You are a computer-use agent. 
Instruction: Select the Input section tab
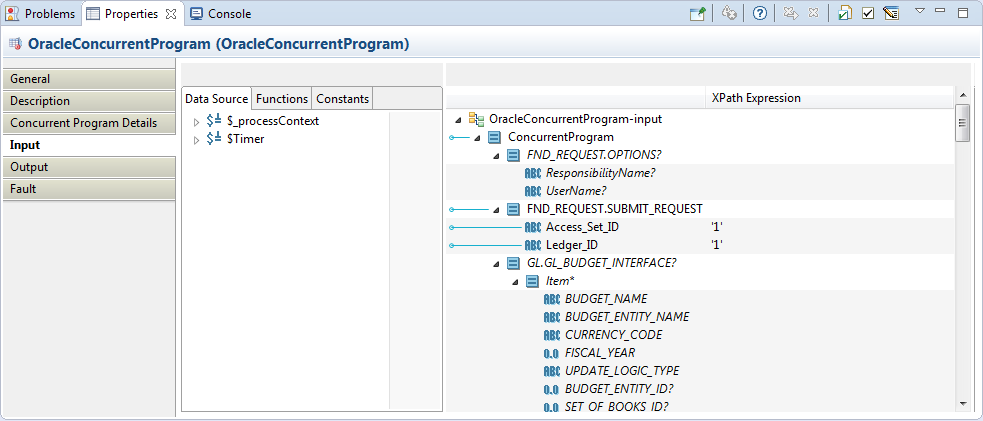(88, 145)
